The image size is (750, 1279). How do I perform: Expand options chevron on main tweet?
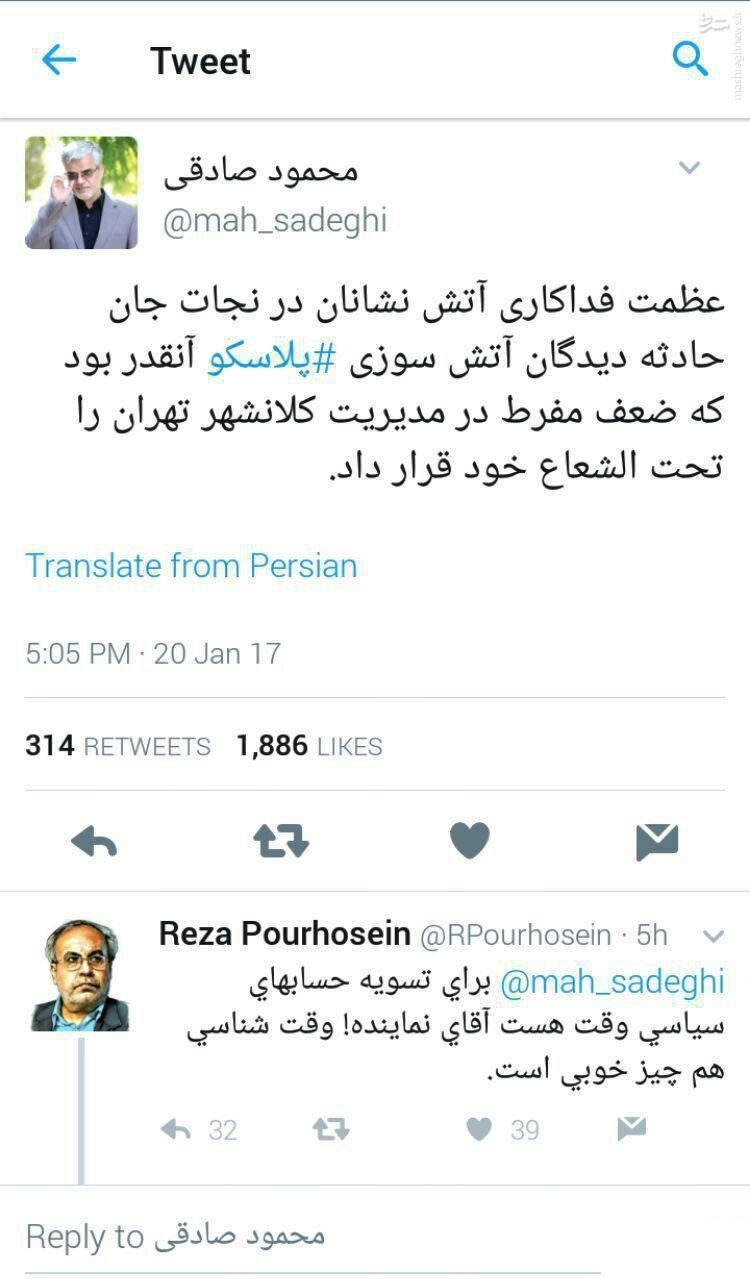[x=690, y=168]
